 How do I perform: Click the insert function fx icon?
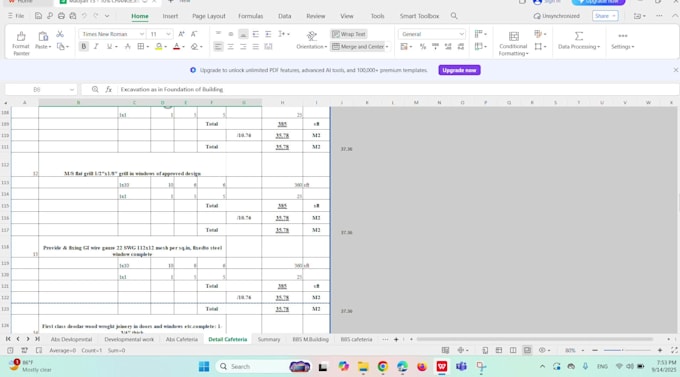109,89
